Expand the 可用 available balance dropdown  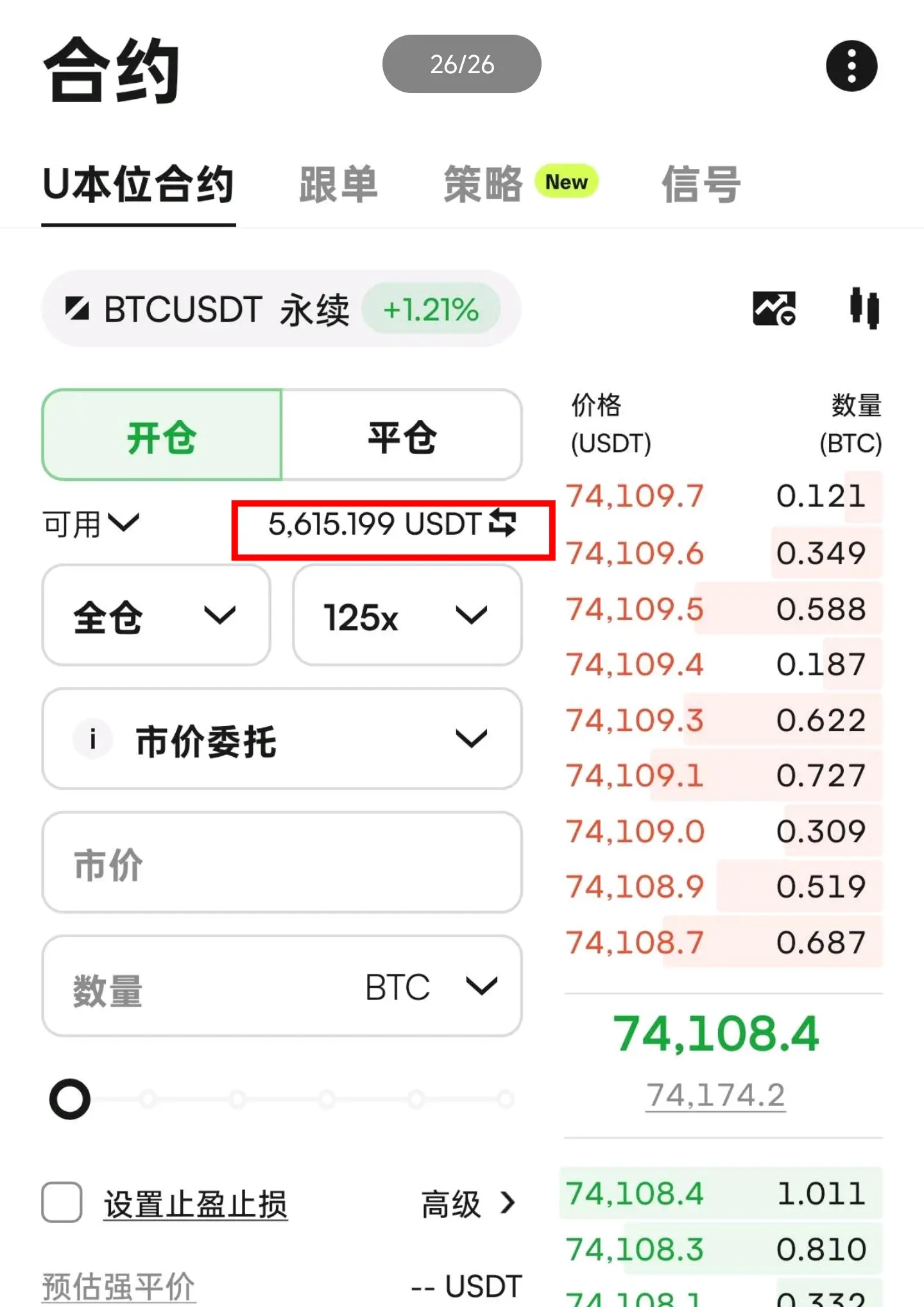91,524
